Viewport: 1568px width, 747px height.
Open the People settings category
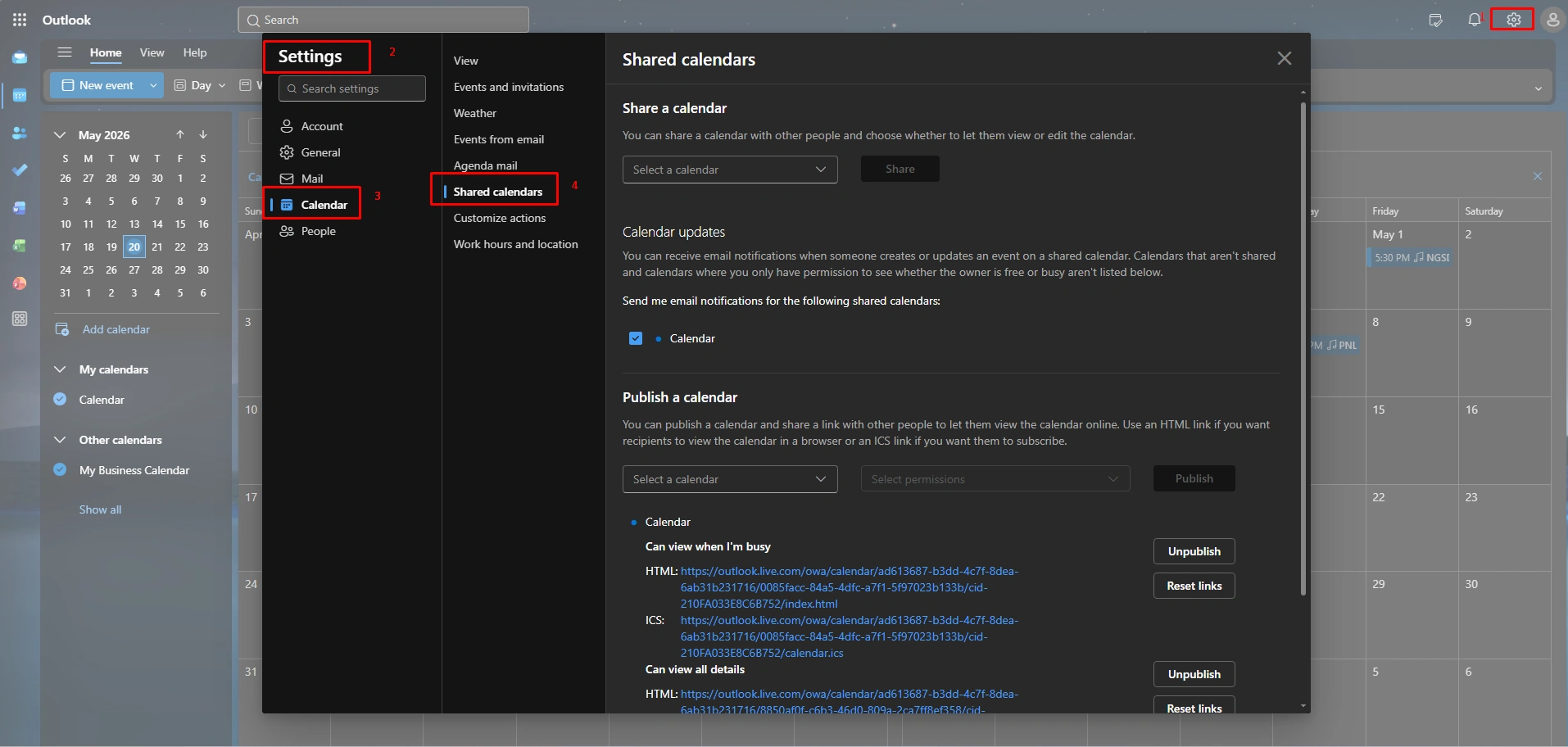click(x=351, y=231)
